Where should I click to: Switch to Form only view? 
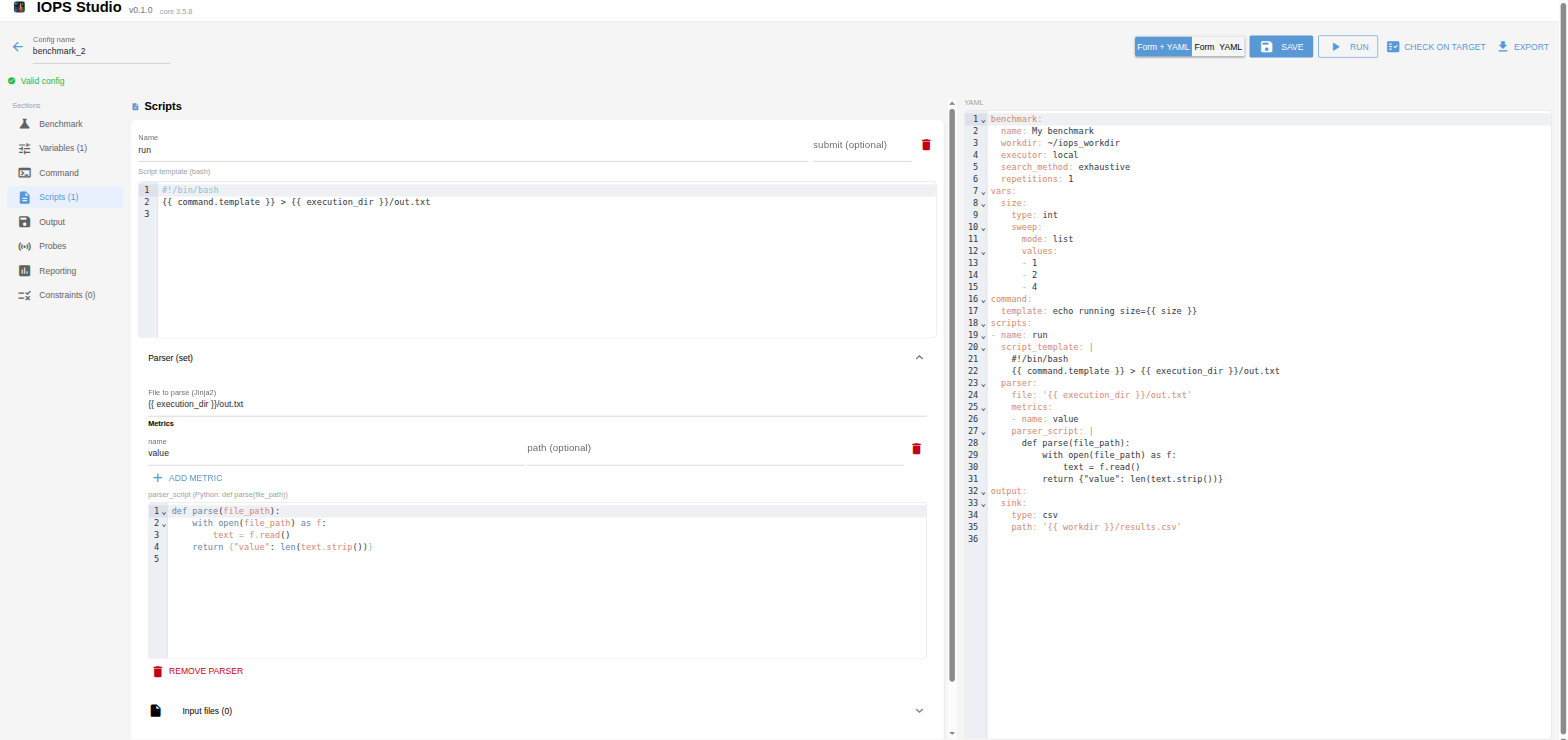click(1204, 47)
